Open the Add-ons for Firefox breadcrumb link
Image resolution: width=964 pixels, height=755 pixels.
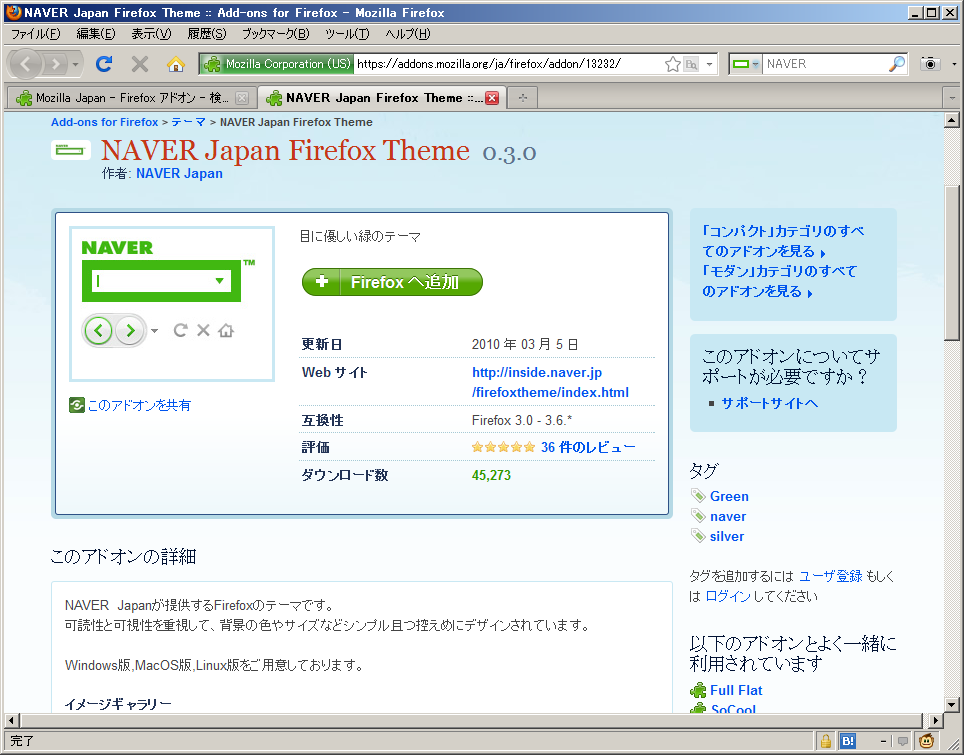105,122
